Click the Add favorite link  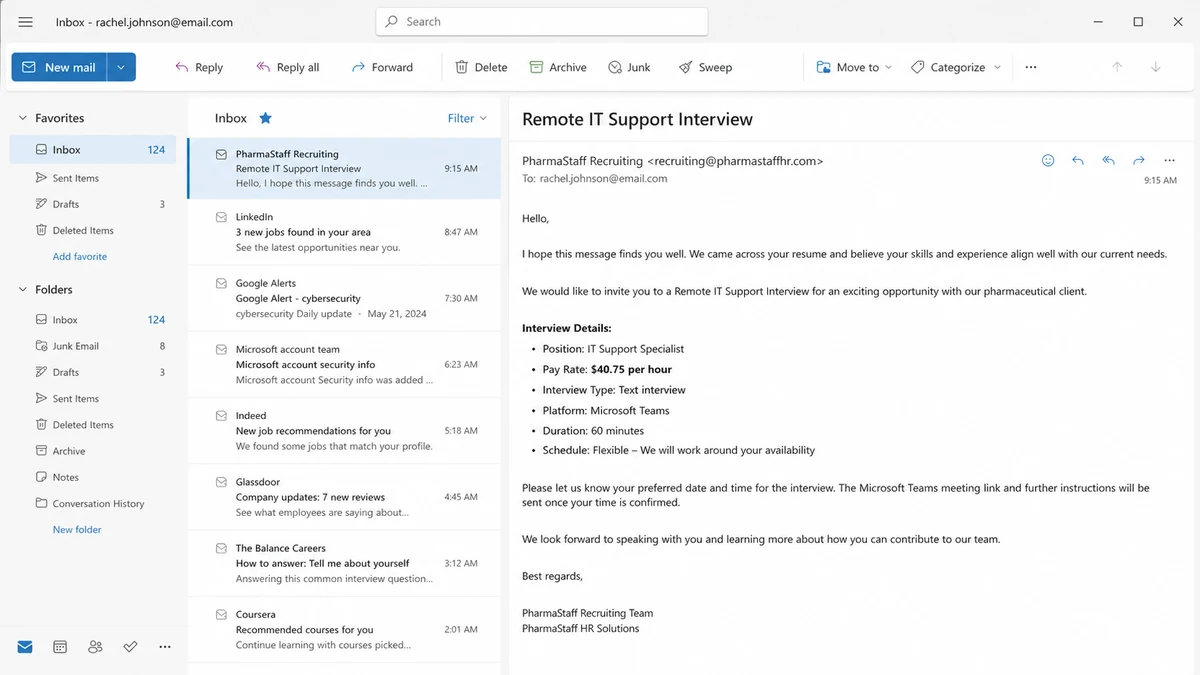tap(80, 257)
